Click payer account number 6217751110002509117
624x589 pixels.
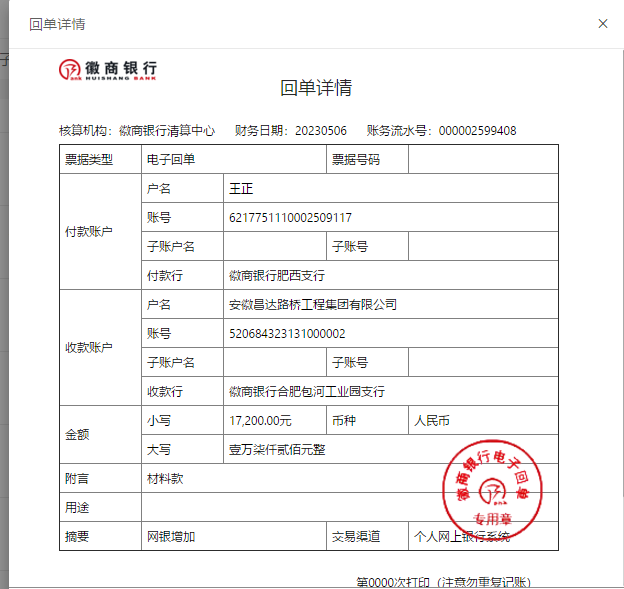290,217
